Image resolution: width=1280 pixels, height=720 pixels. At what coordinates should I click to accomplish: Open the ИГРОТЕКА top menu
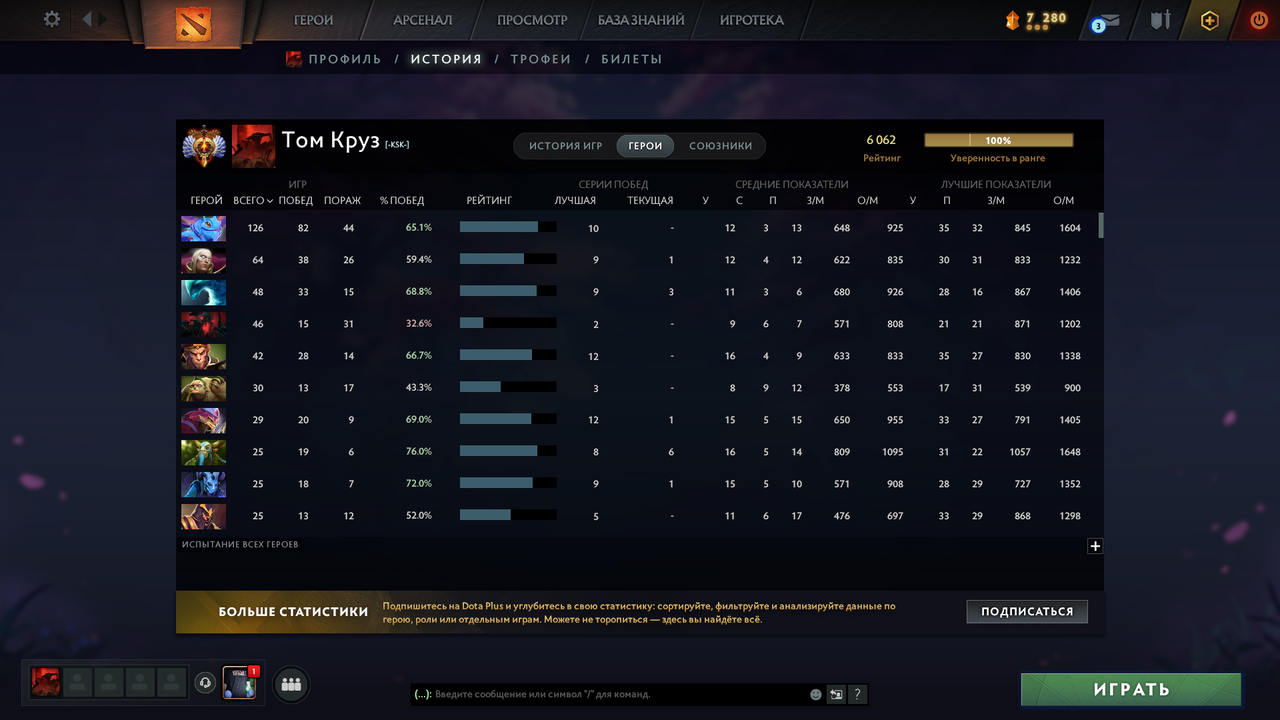pos(752,20)
